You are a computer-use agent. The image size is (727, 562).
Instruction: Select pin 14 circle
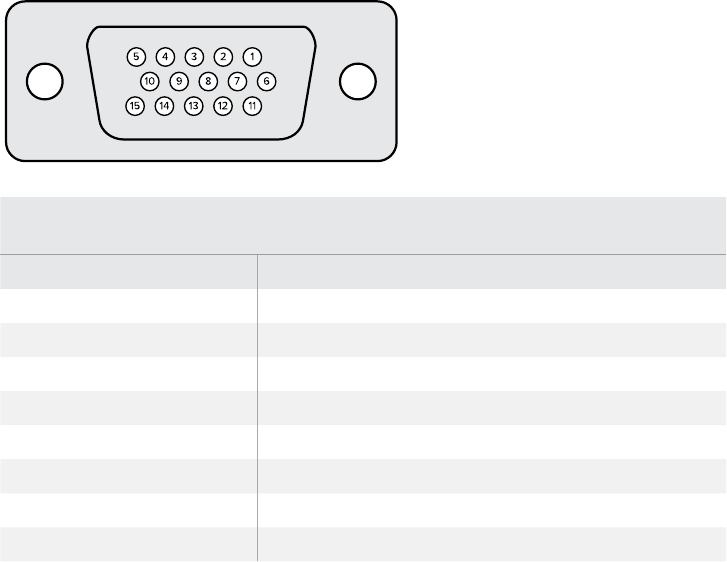pyautogui.click(x=164, y=106)
